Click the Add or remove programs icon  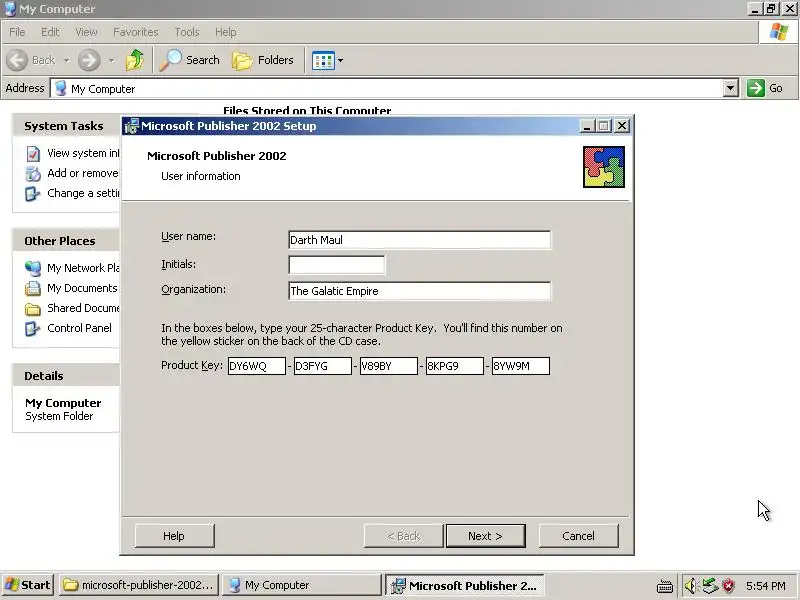[x=33, y=174]
